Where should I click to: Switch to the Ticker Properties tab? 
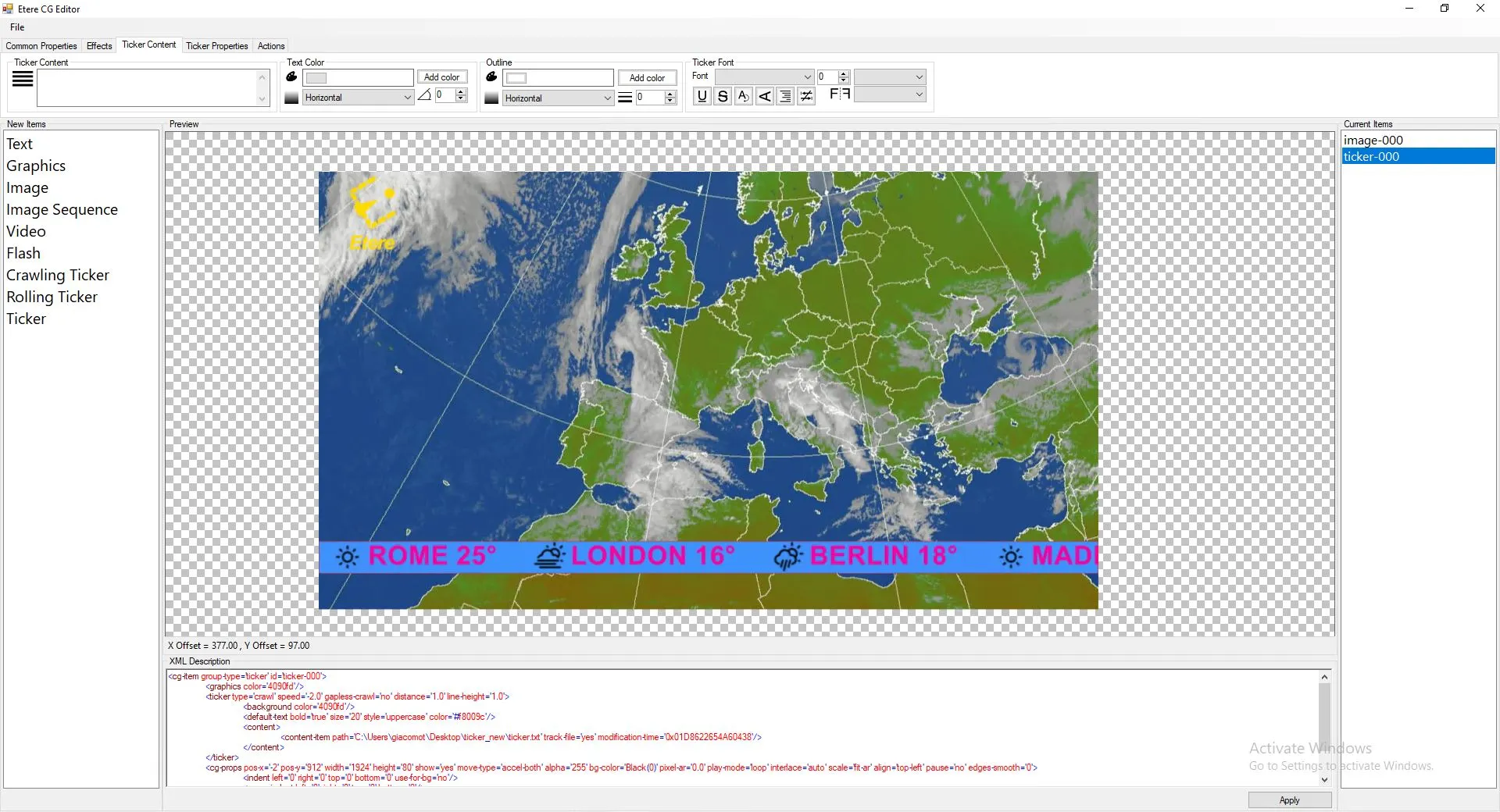click(x=216, y=46)
